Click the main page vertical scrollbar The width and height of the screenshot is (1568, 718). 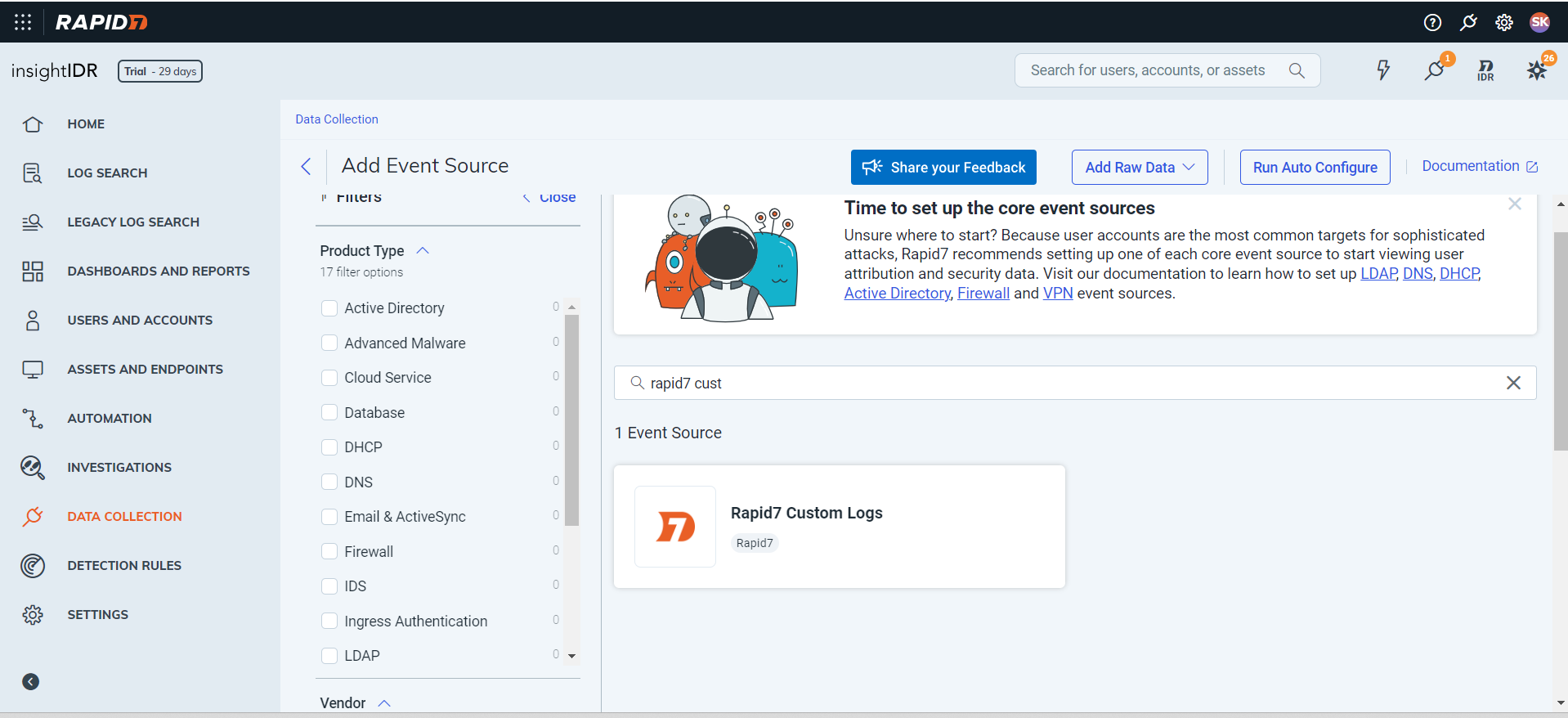click(x=1561, y=340)
